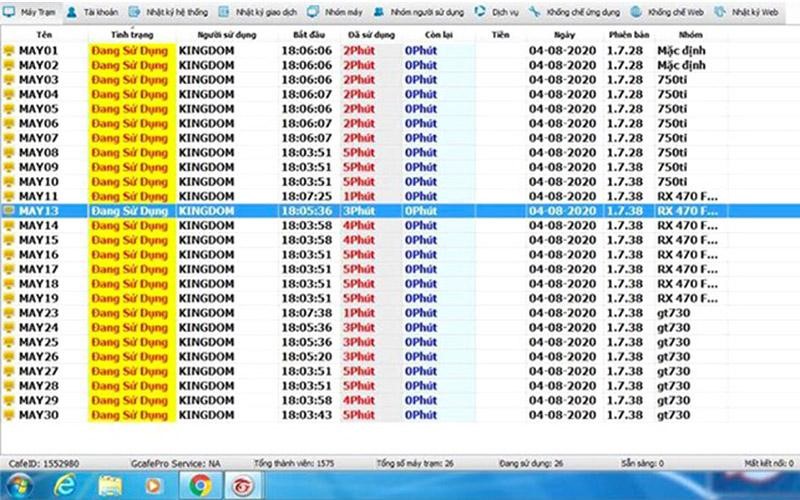Open the Dịch vụ tab
This screenshot has height=500, width=800.
coord(496,12)
